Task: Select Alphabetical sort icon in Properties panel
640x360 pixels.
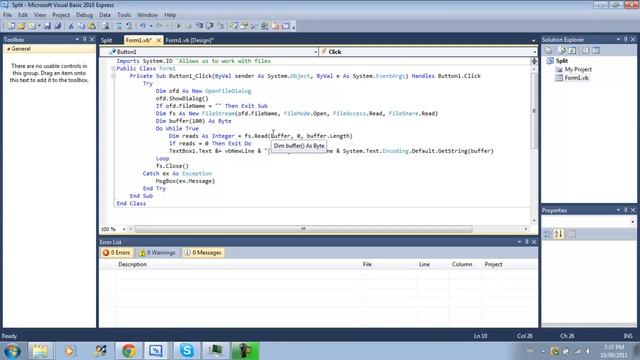Action: [x=558, y=234]
